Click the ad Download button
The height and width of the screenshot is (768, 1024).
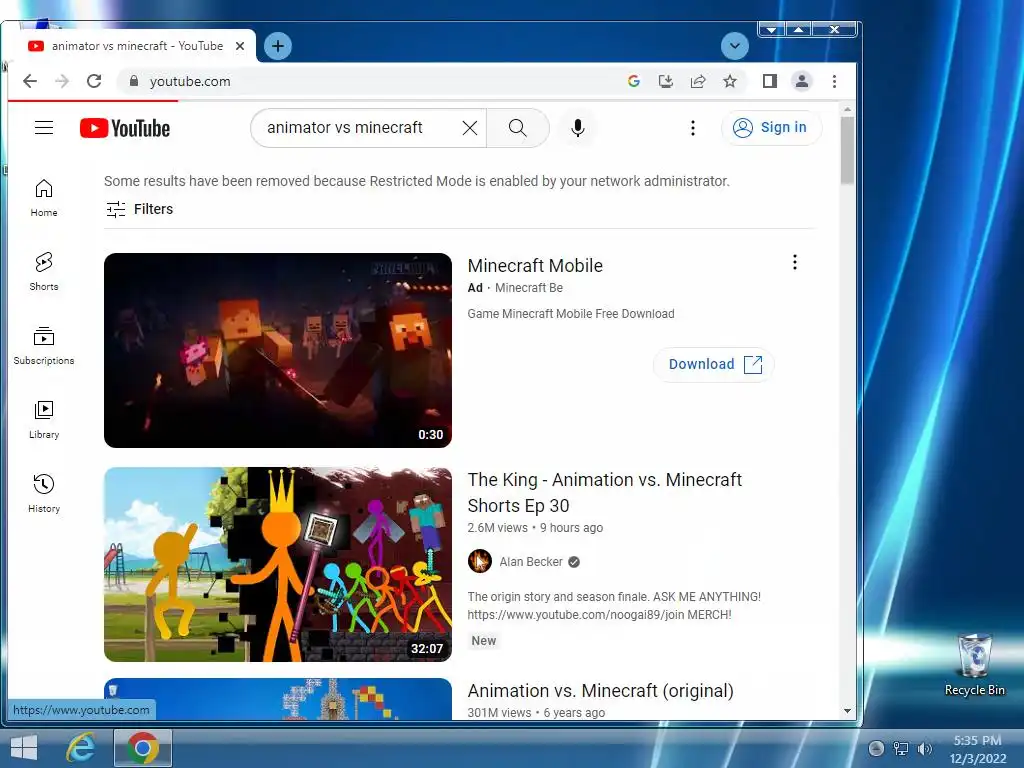point(714,364)
